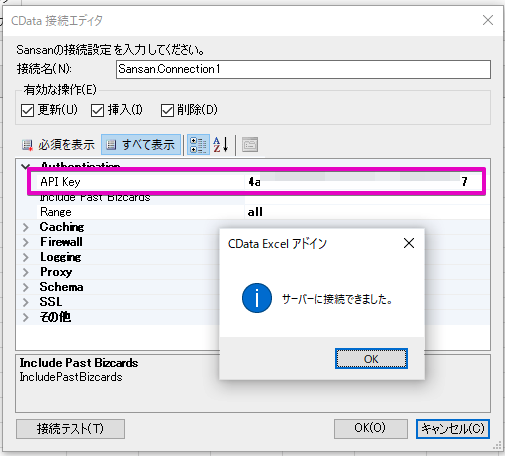Collapse the Authentication section
Screen dimensions: 505x456
click(26, 166)
